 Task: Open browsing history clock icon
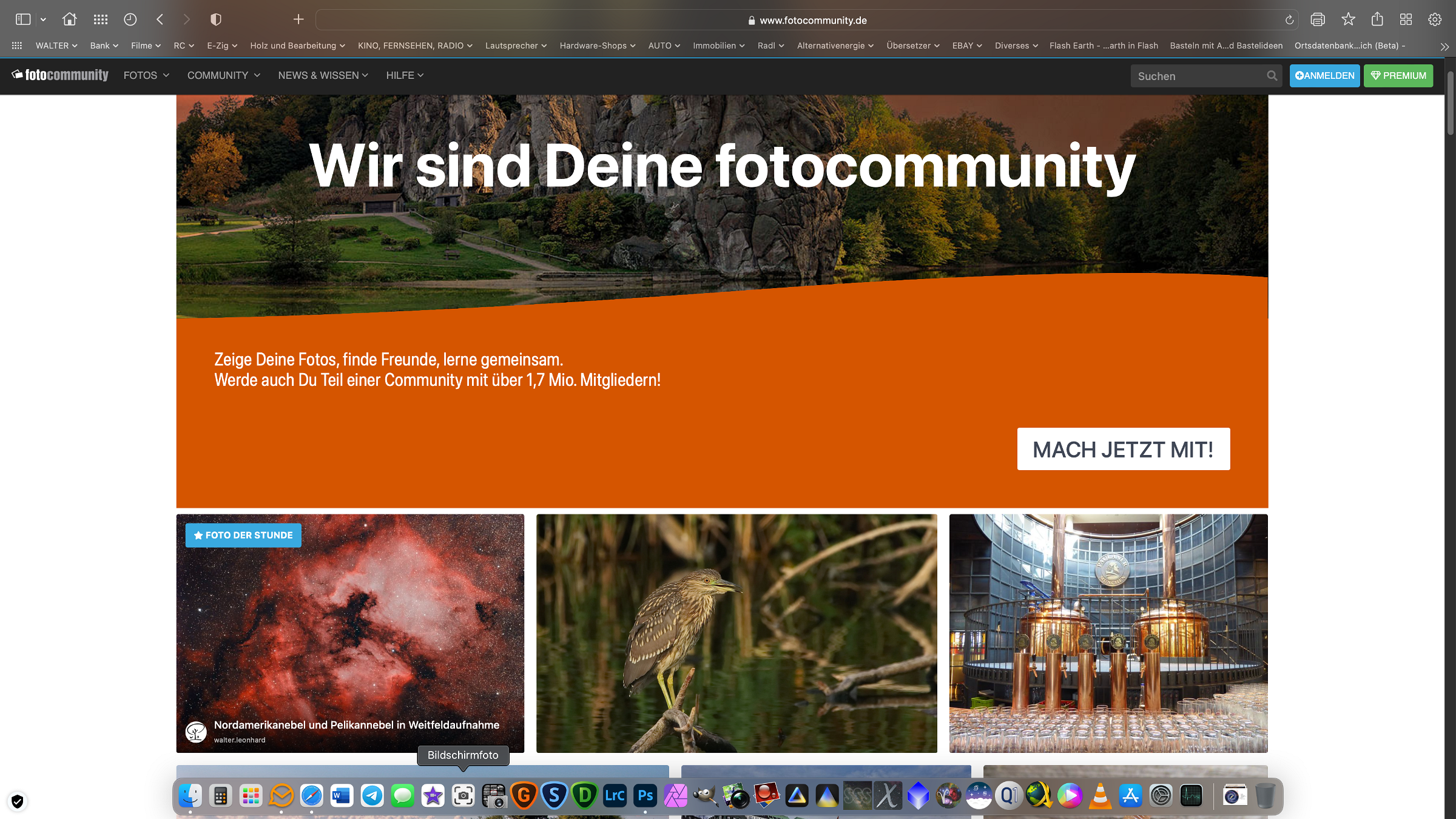point(130,19)
